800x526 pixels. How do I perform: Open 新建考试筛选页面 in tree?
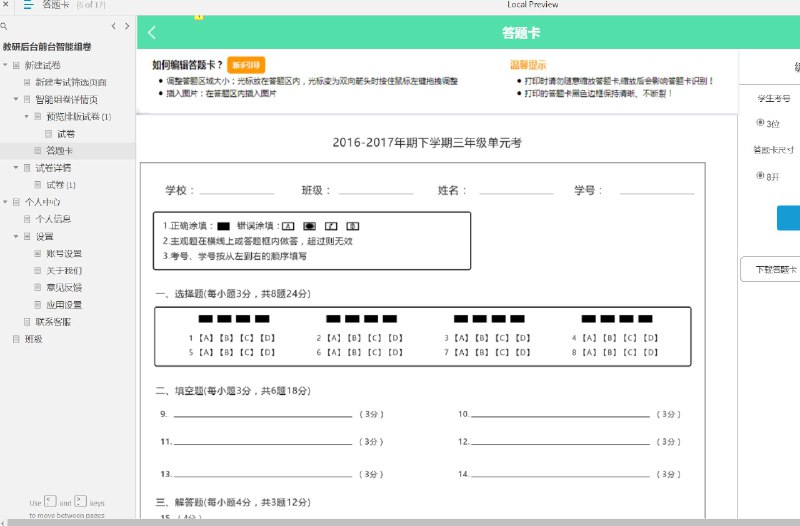pyautogui.click(x=71, y=82)
